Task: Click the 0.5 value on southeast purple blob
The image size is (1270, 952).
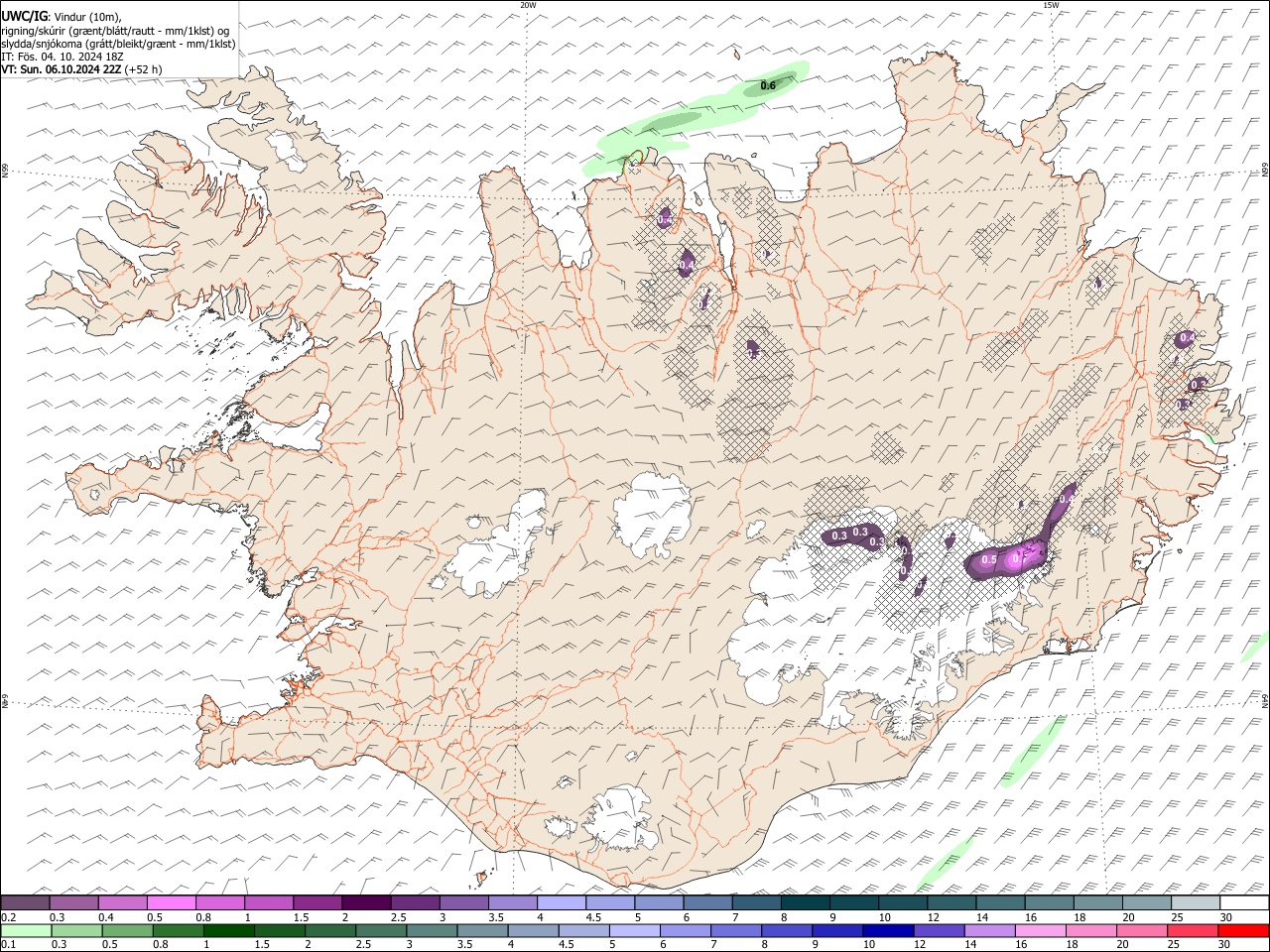Action: click(x=988, y=560)
